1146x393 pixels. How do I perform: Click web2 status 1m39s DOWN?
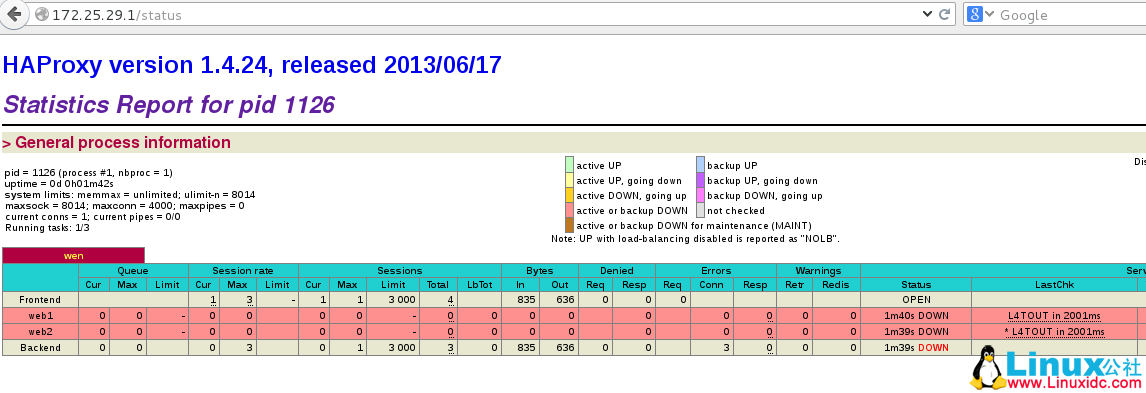click(916, 332)
